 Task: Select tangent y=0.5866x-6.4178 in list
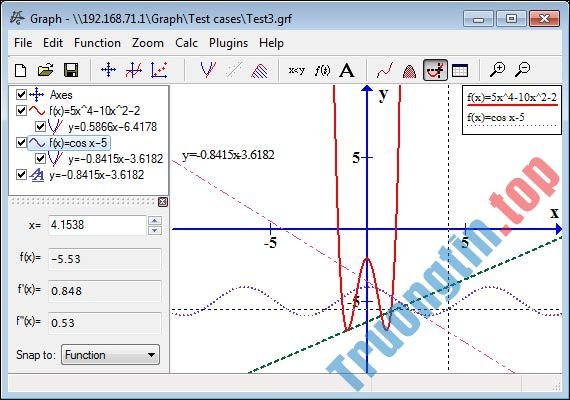click(x=113, y=127)
